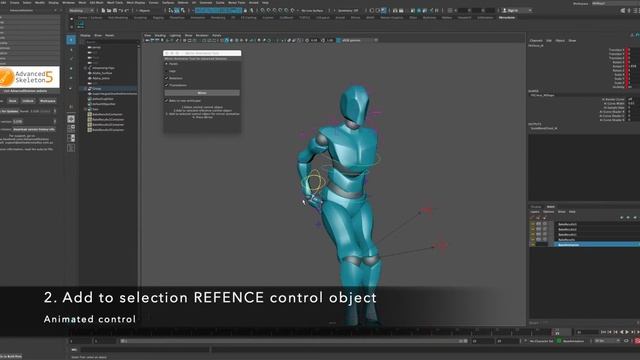
Task: Open the No Live Surface field
Action: click(313, 11)
